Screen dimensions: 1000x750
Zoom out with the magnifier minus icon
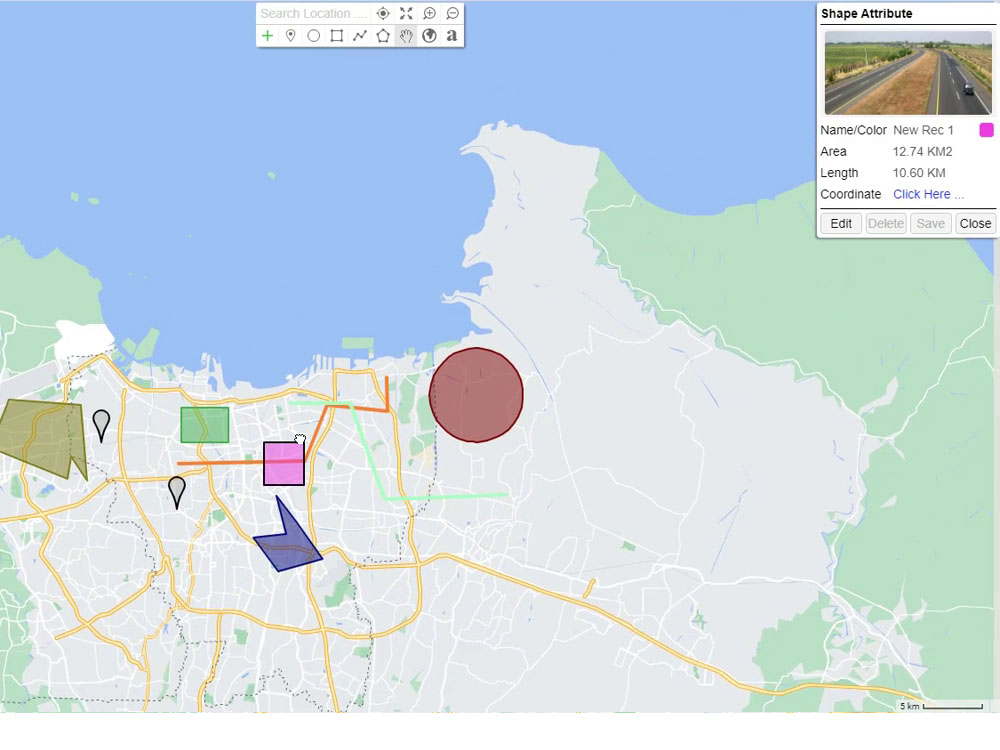[x=452, y=13]
